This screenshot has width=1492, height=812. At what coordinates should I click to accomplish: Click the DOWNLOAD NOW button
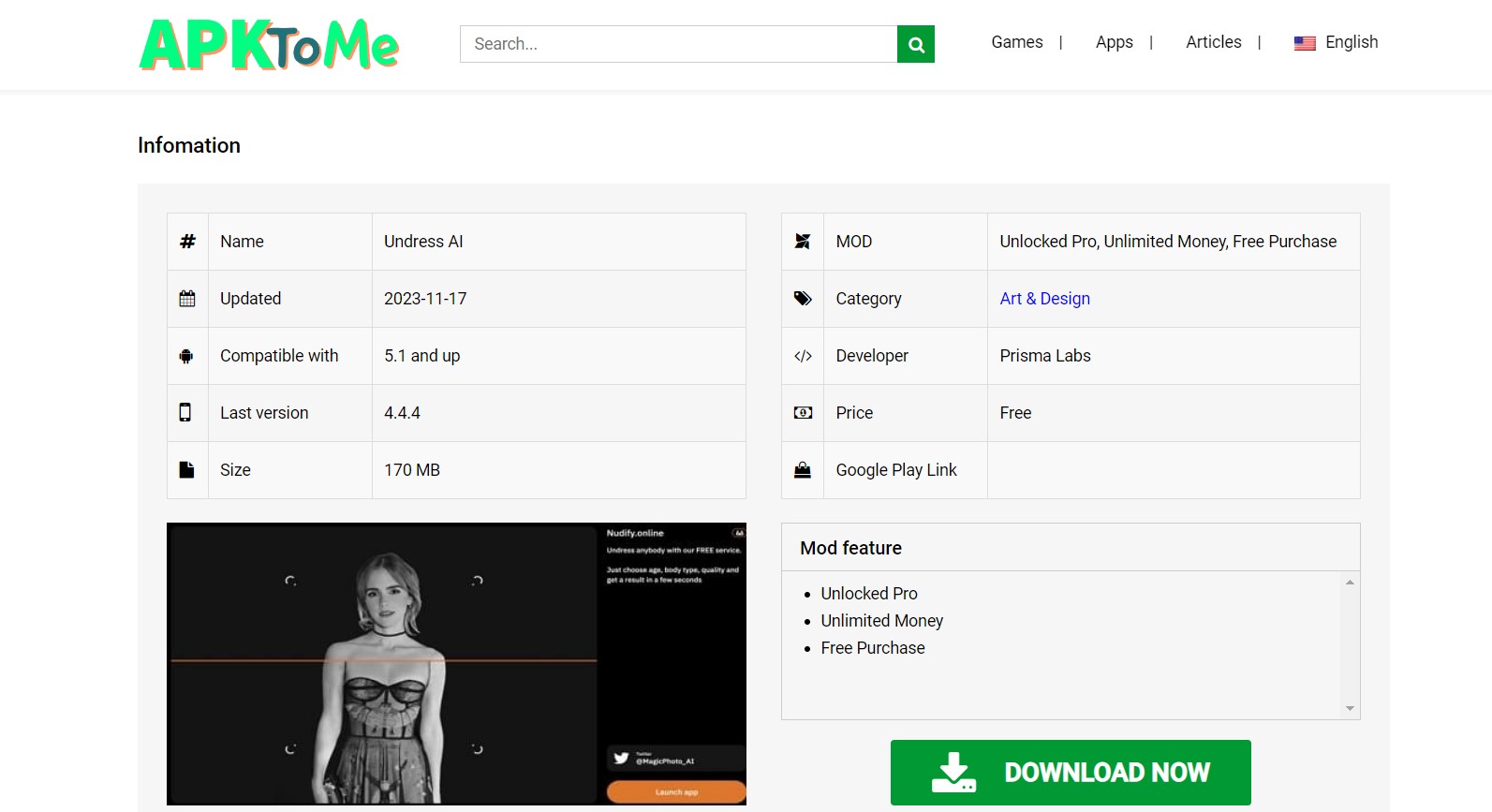(1071, 773)
